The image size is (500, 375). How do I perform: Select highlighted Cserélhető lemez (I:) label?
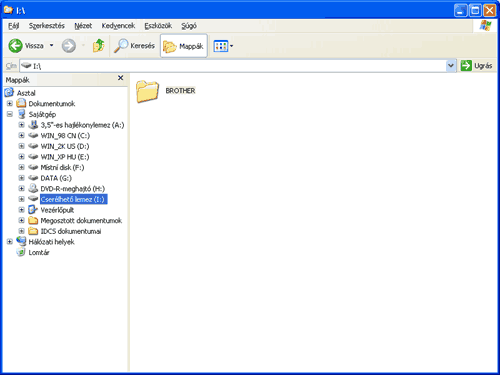coord(73,199)
